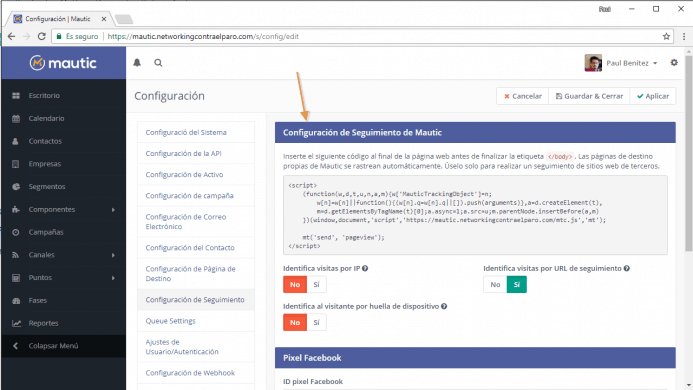Open Ajustes de Usuario/Autenticación tab
The height and width of the screenshot is (390, 693).
[196, 347]
